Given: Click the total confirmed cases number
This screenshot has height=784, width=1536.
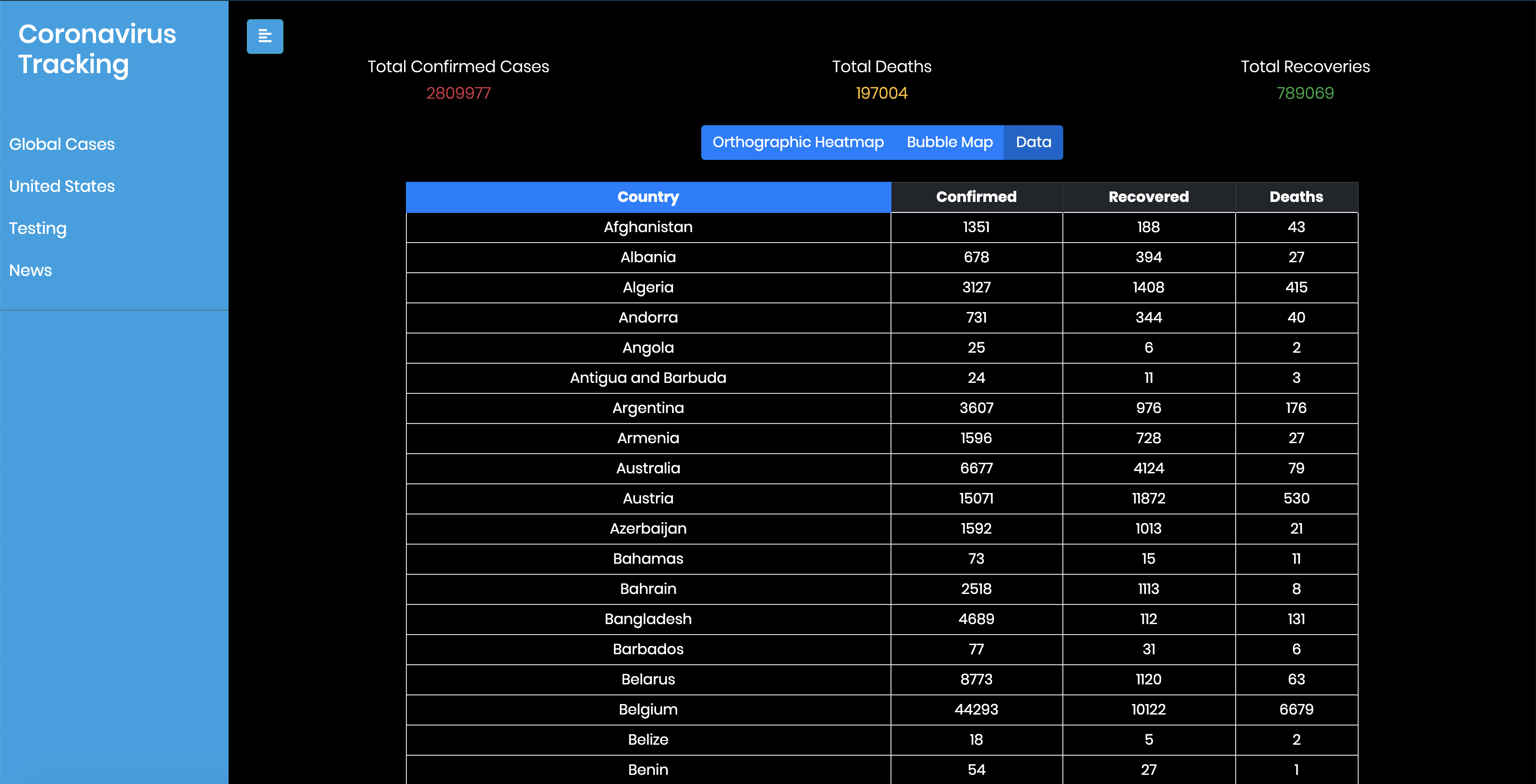Looking at the screenshot, I should pyautogui.click(x=458, y=93).
